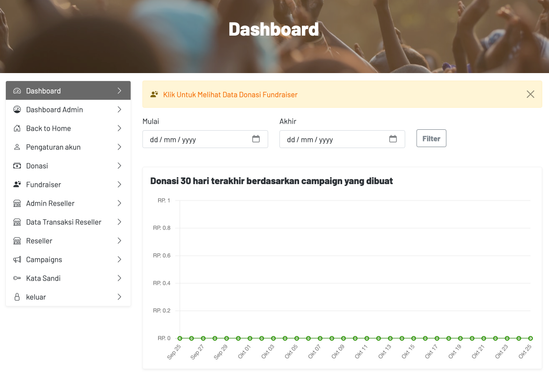Image resolution: width=549 pixels, height=379 pixels.
Task: Click the Filter button
Action: (431, 138)
